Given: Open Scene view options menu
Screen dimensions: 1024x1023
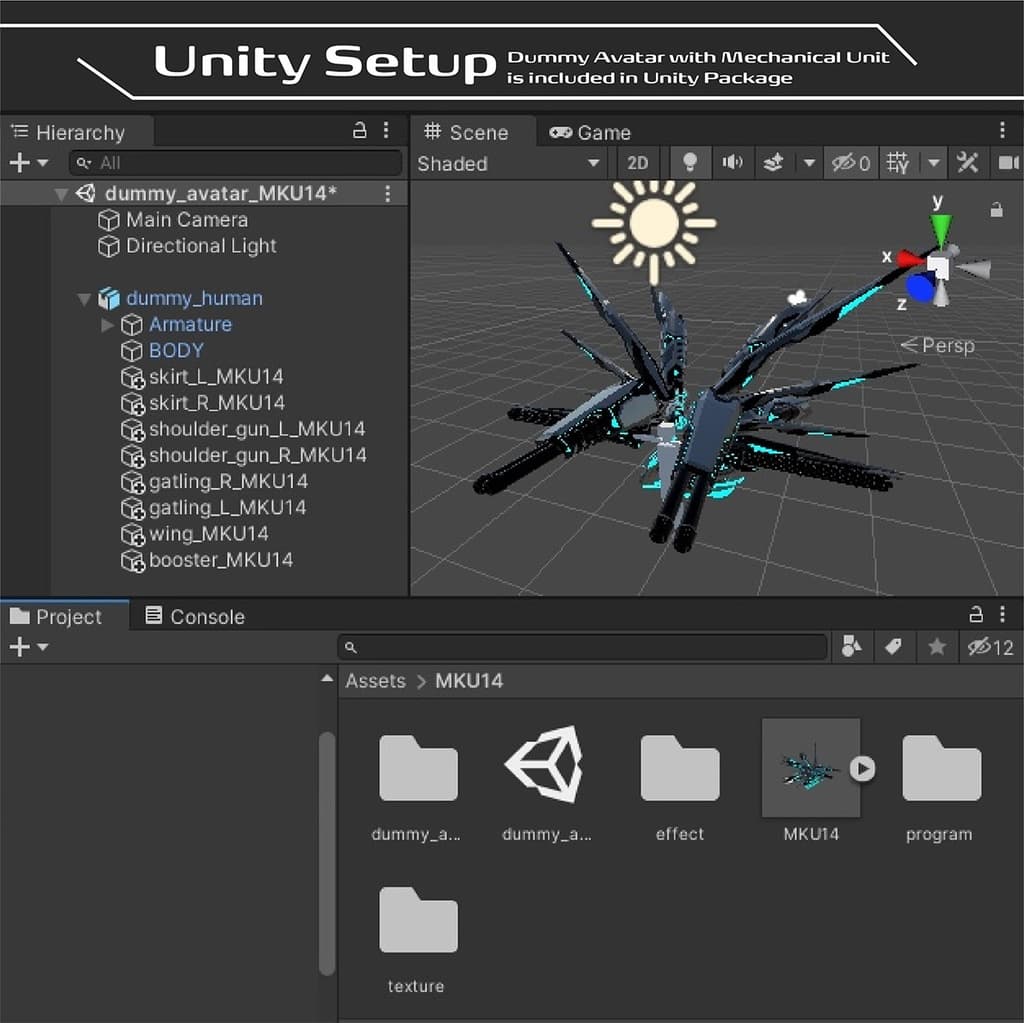Looking at the screenshot, I should [x=1002, y=130].
